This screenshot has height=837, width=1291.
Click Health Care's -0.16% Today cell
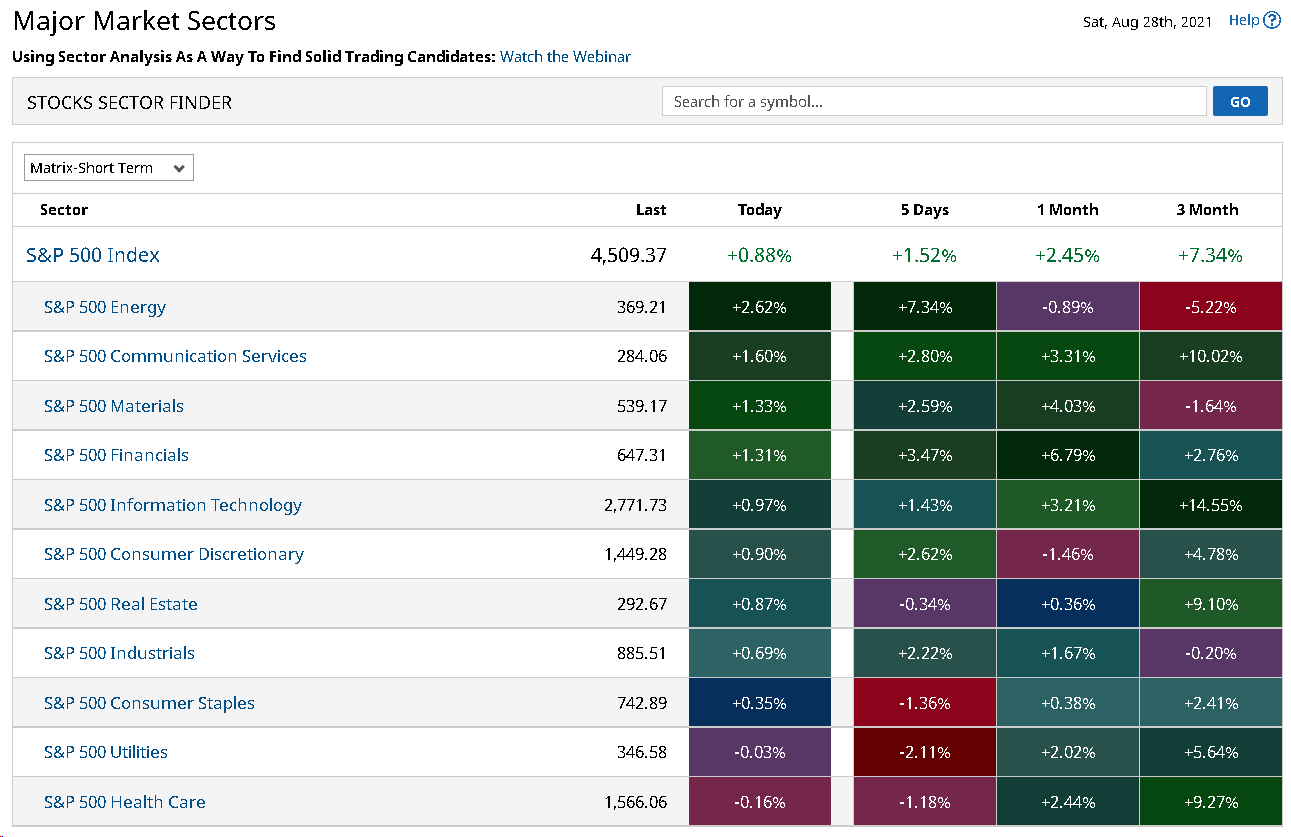(x=760, y=802)
